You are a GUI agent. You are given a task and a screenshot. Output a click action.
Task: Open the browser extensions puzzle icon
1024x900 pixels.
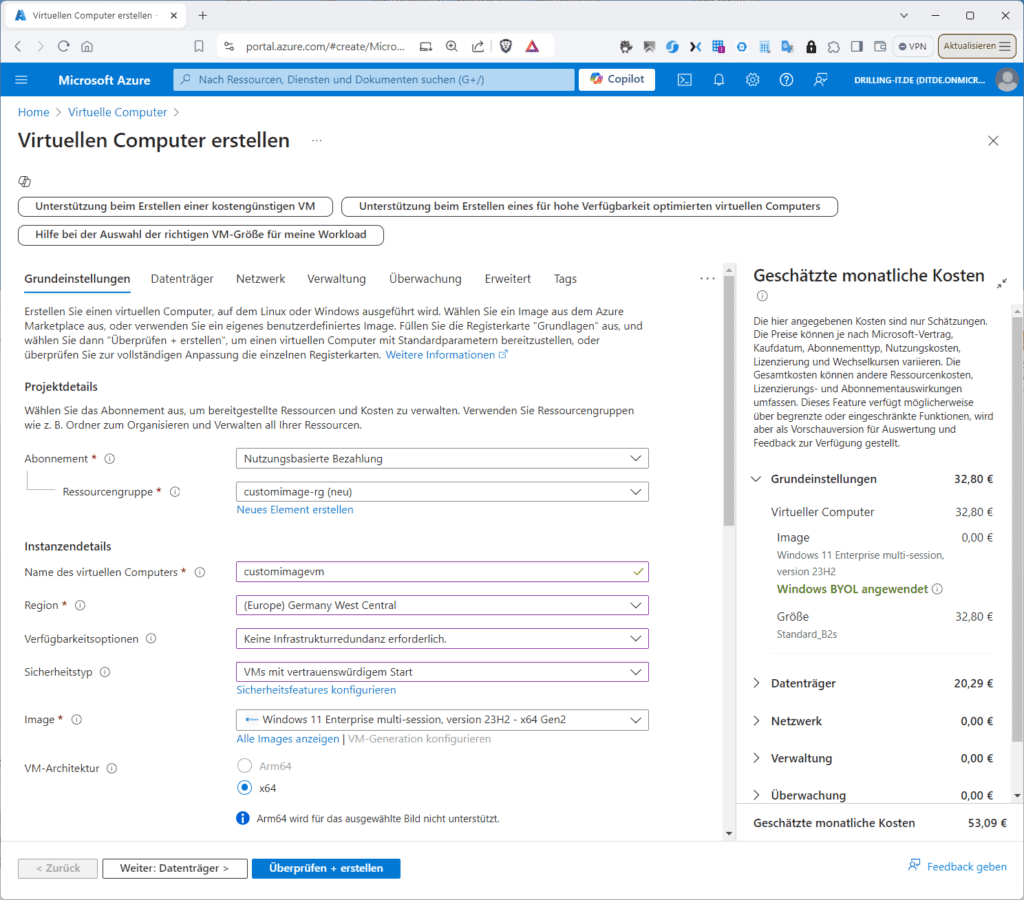[833, 46]
